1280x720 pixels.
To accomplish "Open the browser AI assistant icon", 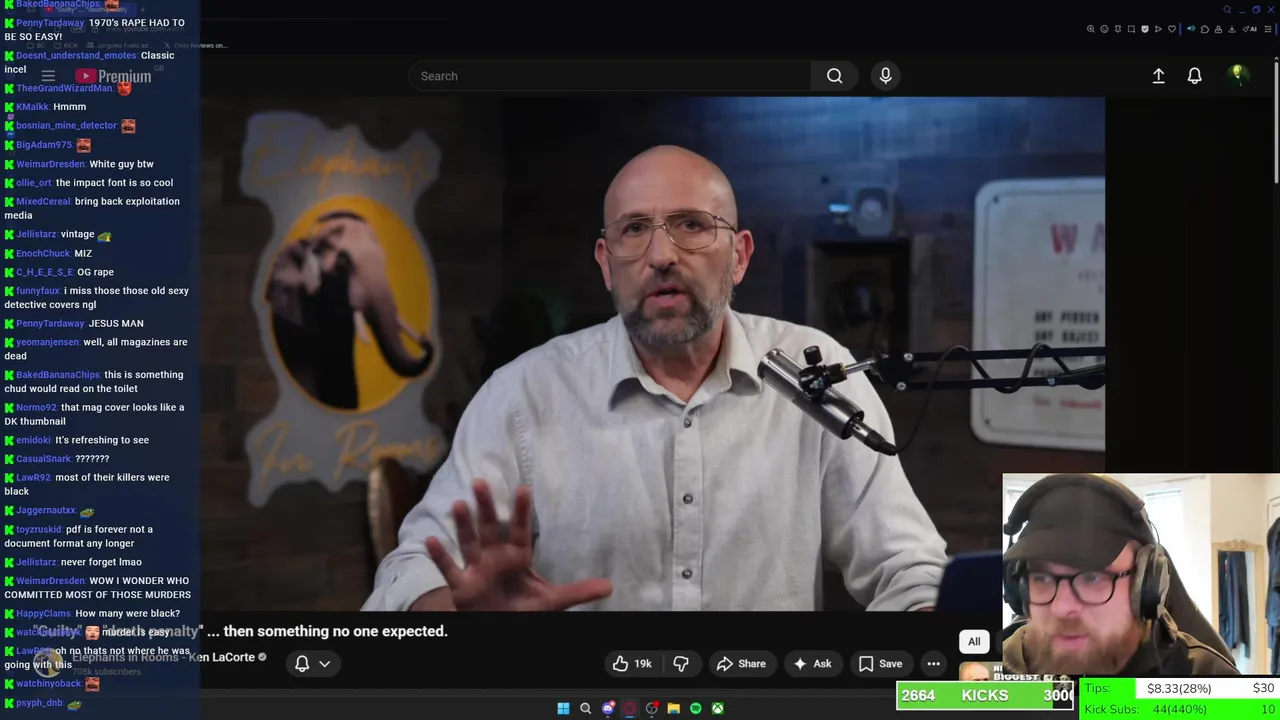I will click(x=1250, y=29).
